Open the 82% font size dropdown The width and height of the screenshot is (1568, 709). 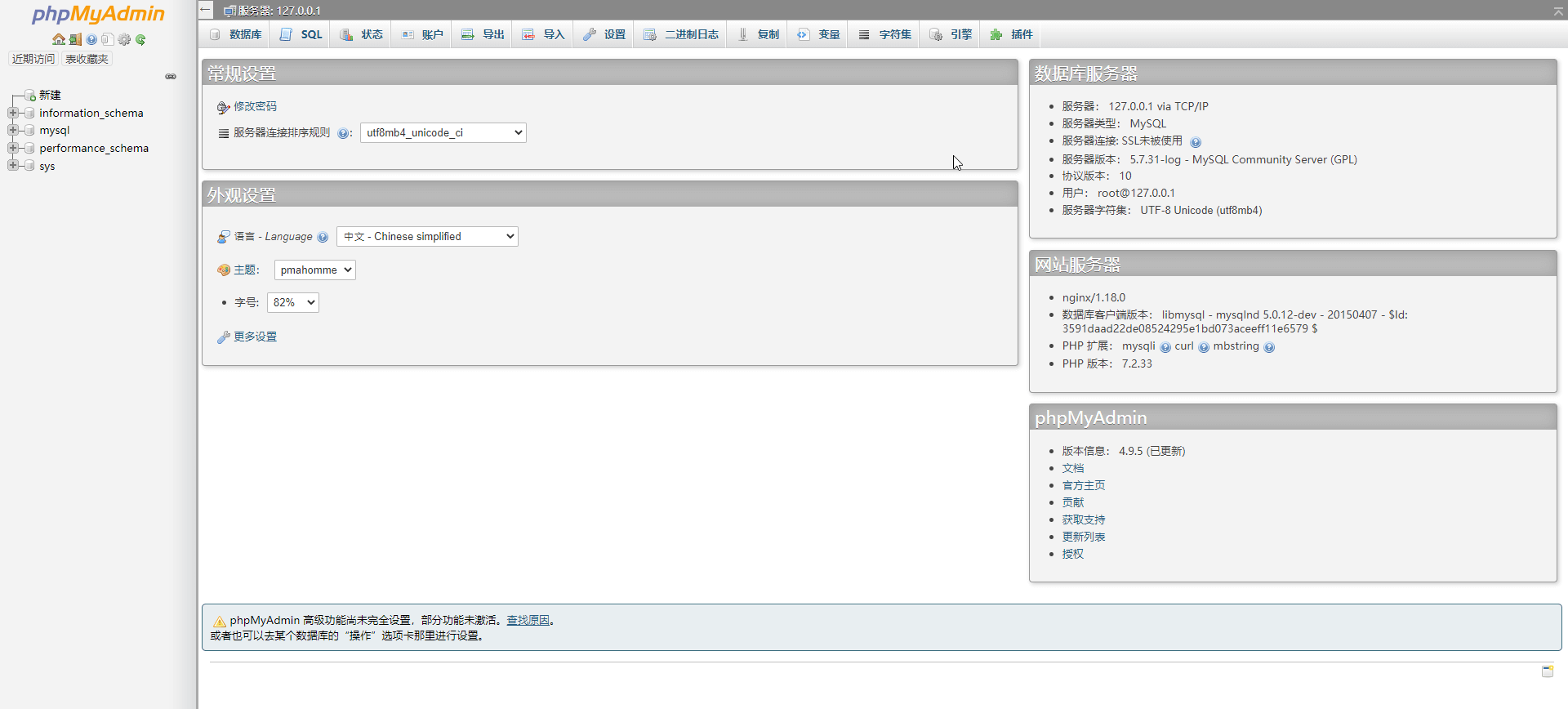(x=293, y=302)
